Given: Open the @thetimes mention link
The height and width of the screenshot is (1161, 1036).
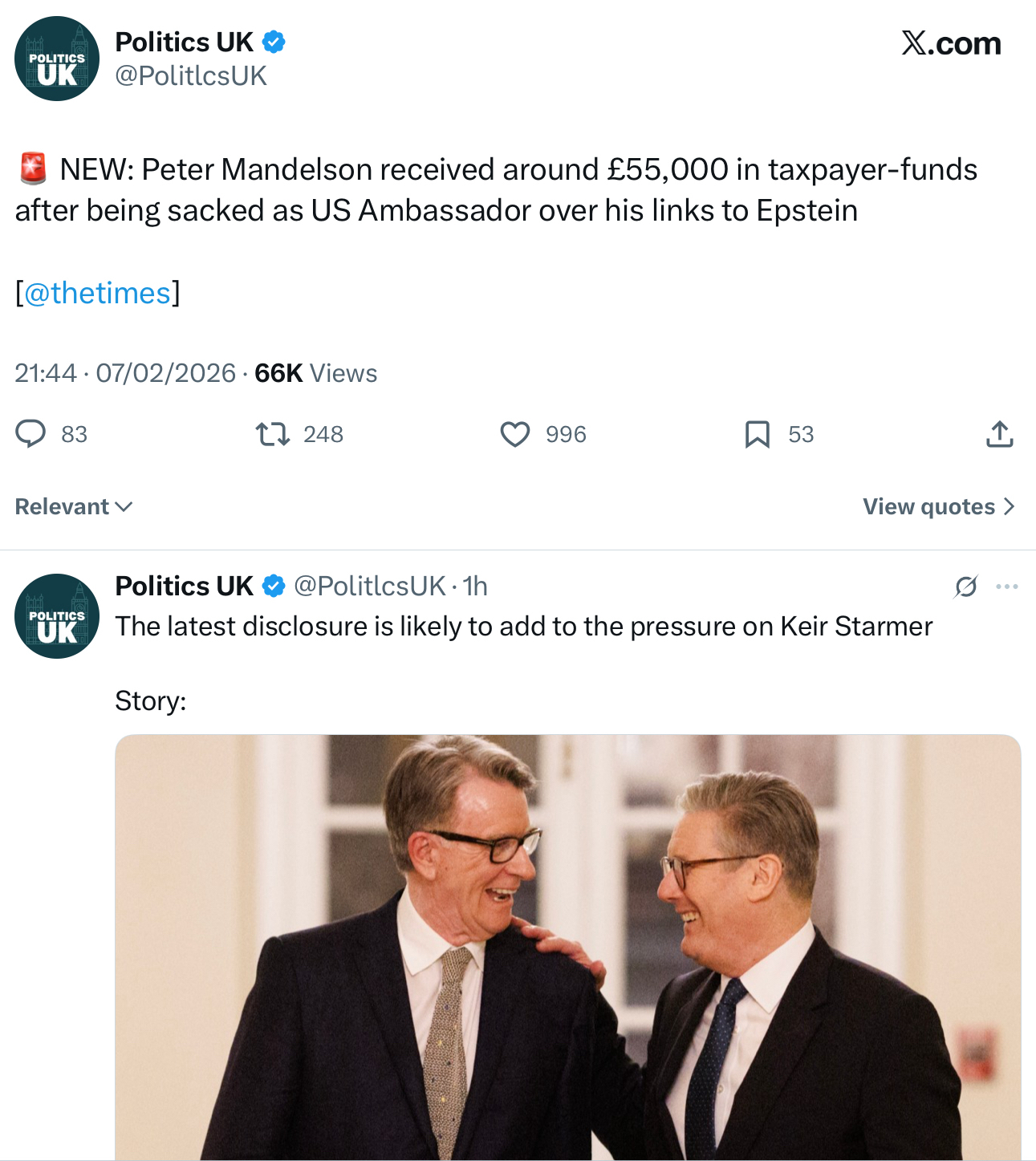Looking at the screenshot, I should (x=97, y=294).
